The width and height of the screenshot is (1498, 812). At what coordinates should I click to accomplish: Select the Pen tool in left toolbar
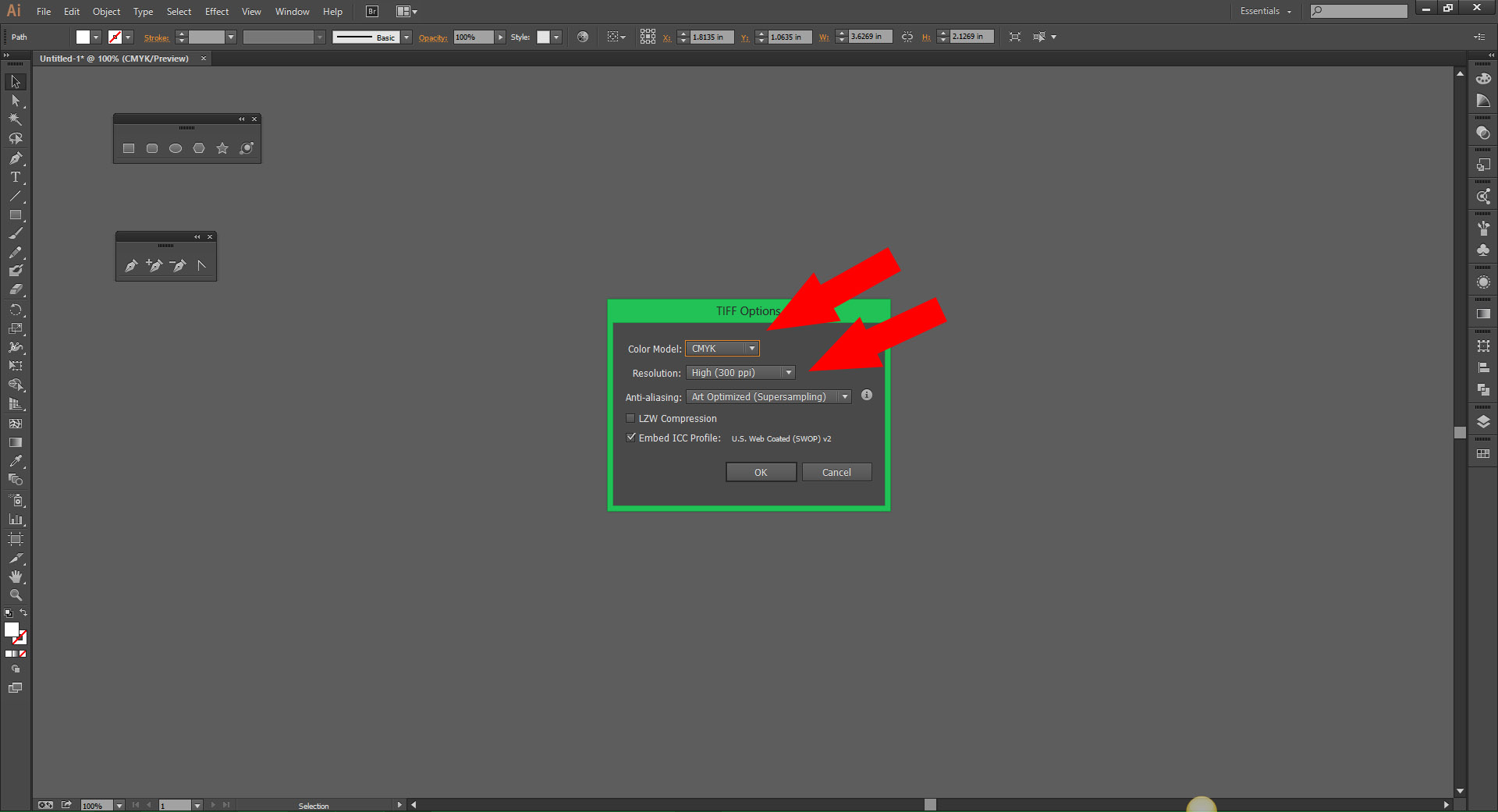tap(15, 158)
